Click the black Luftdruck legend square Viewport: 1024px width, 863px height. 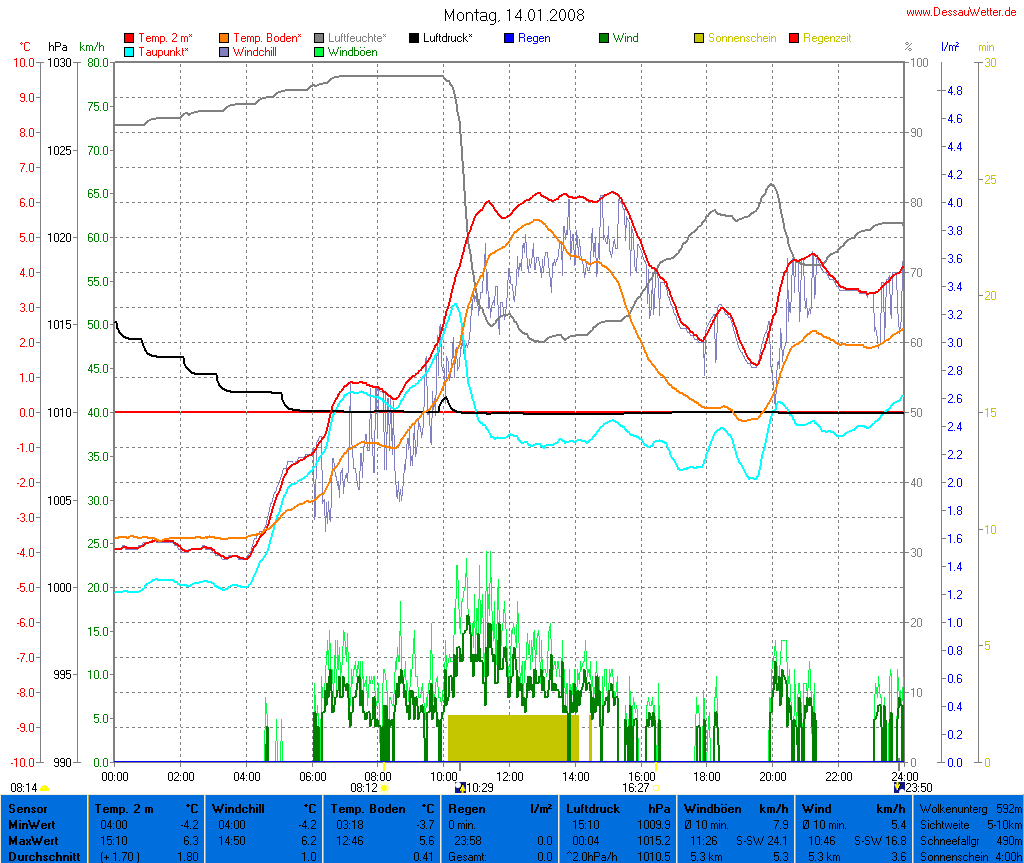click(x=414, y=38)
